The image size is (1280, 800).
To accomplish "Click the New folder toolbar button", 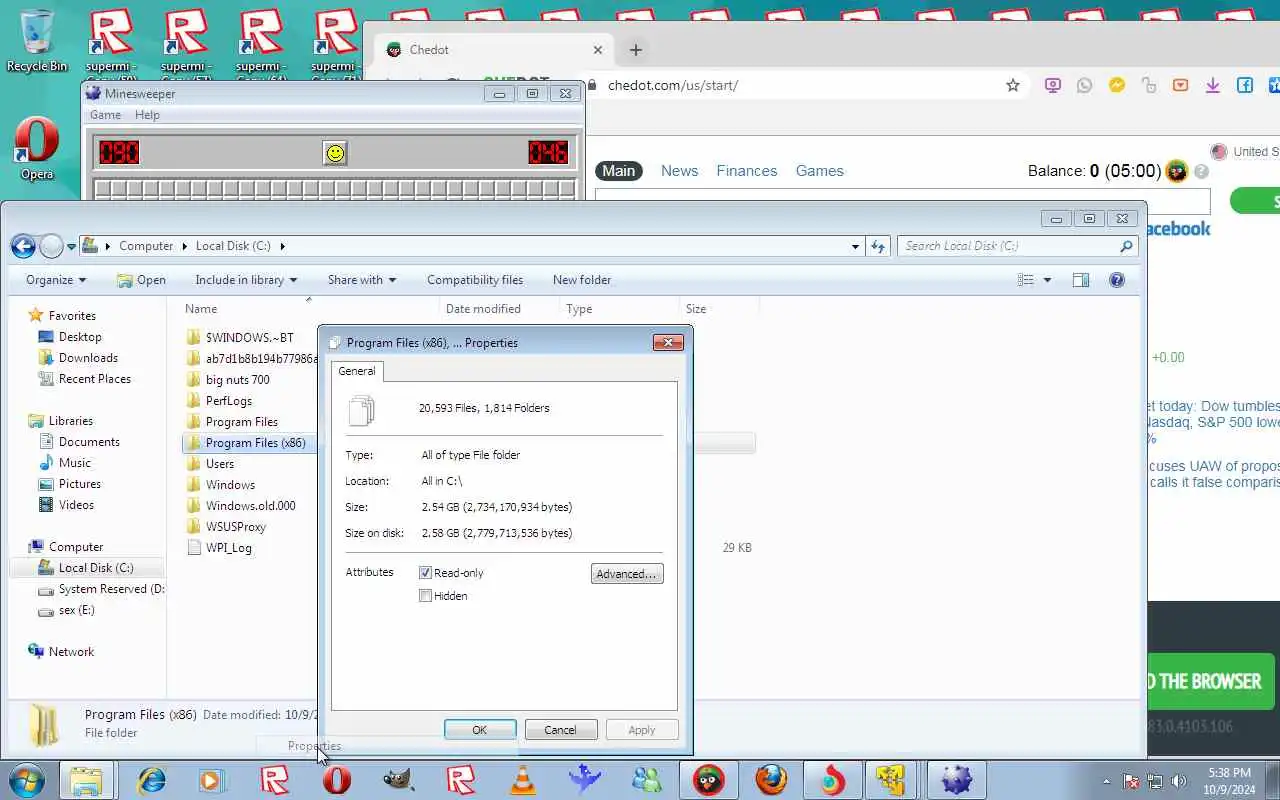I will click(582, 280).
